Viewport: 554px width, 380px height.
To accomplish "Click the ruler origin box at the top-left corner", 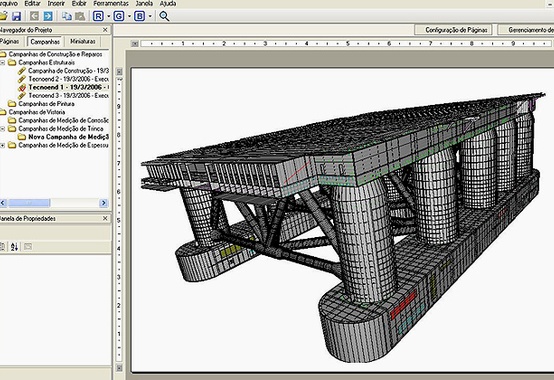I will coord(135,43).
